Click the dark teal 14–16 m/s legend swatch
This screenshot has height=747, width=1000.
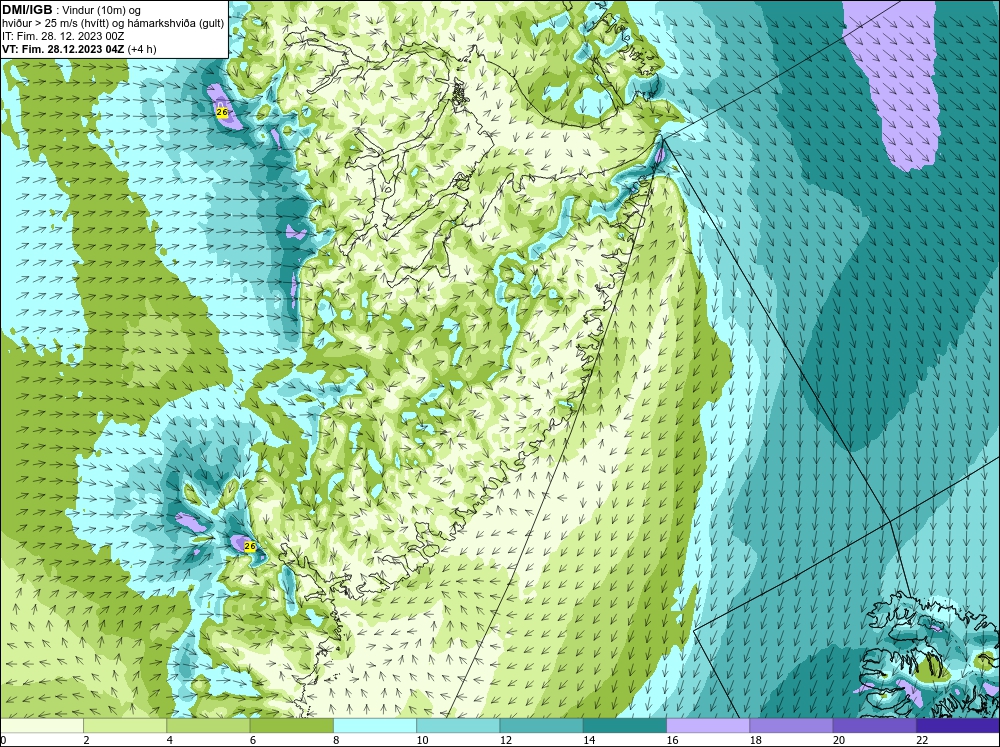click(x=624, y=726)
